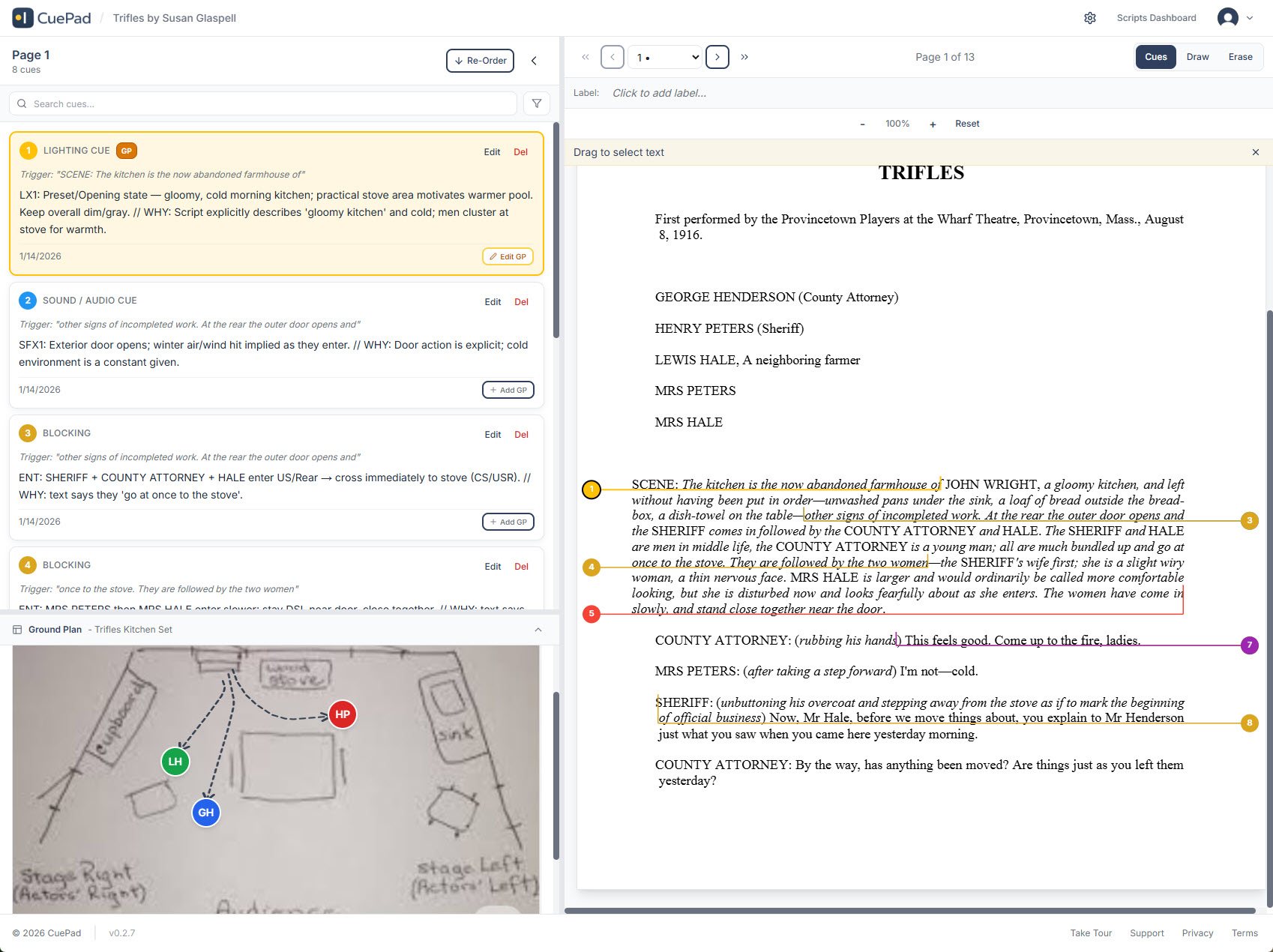This screenshot has height=952, width=1273.
Task: Jump to the last page double-chevron
Action: tap(744, 56)
